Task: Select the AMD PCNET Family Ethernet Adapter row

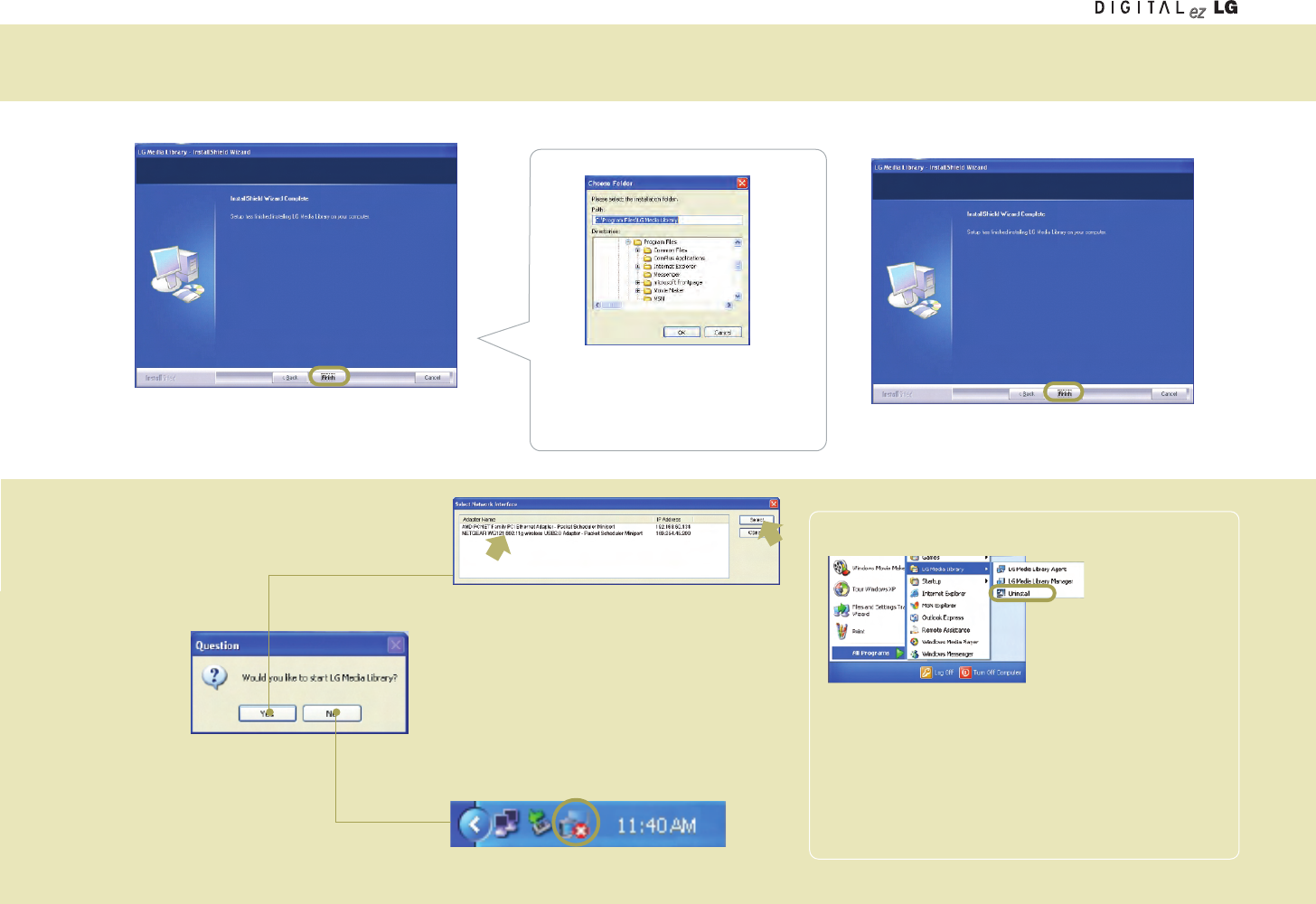Action: point(595,527)
